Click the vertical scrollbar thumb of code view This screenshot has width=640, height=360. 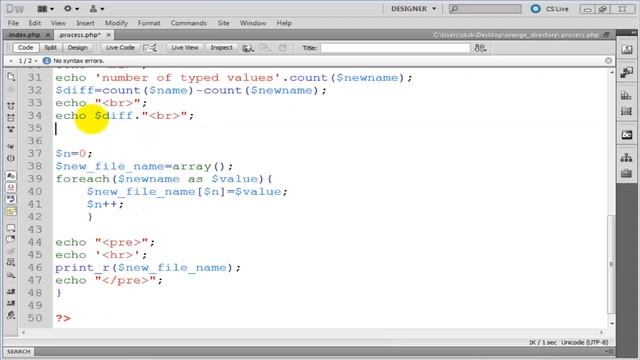(611, 264)
